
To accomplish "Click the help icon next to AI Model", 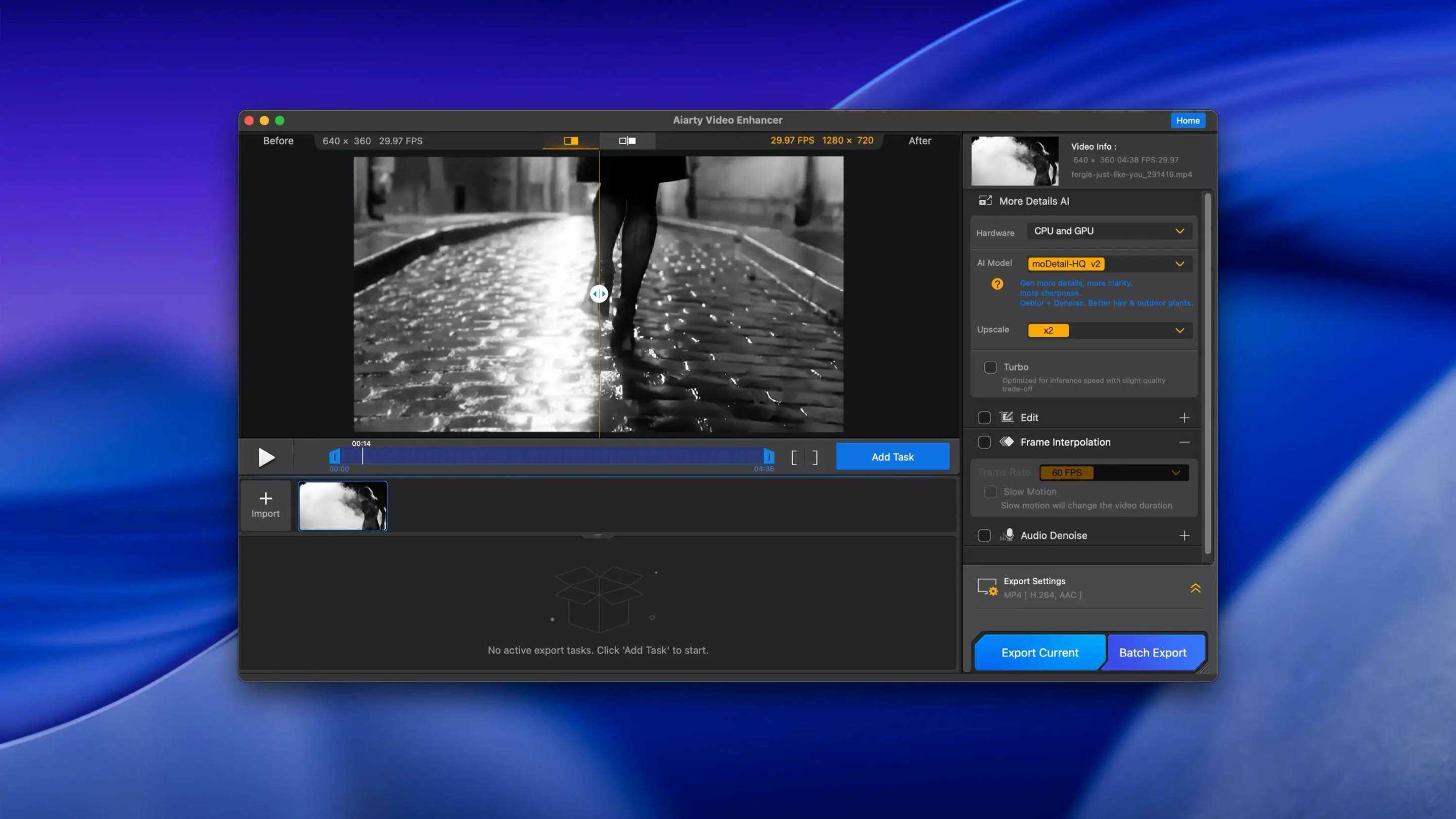I will click(x=997, y=284).
